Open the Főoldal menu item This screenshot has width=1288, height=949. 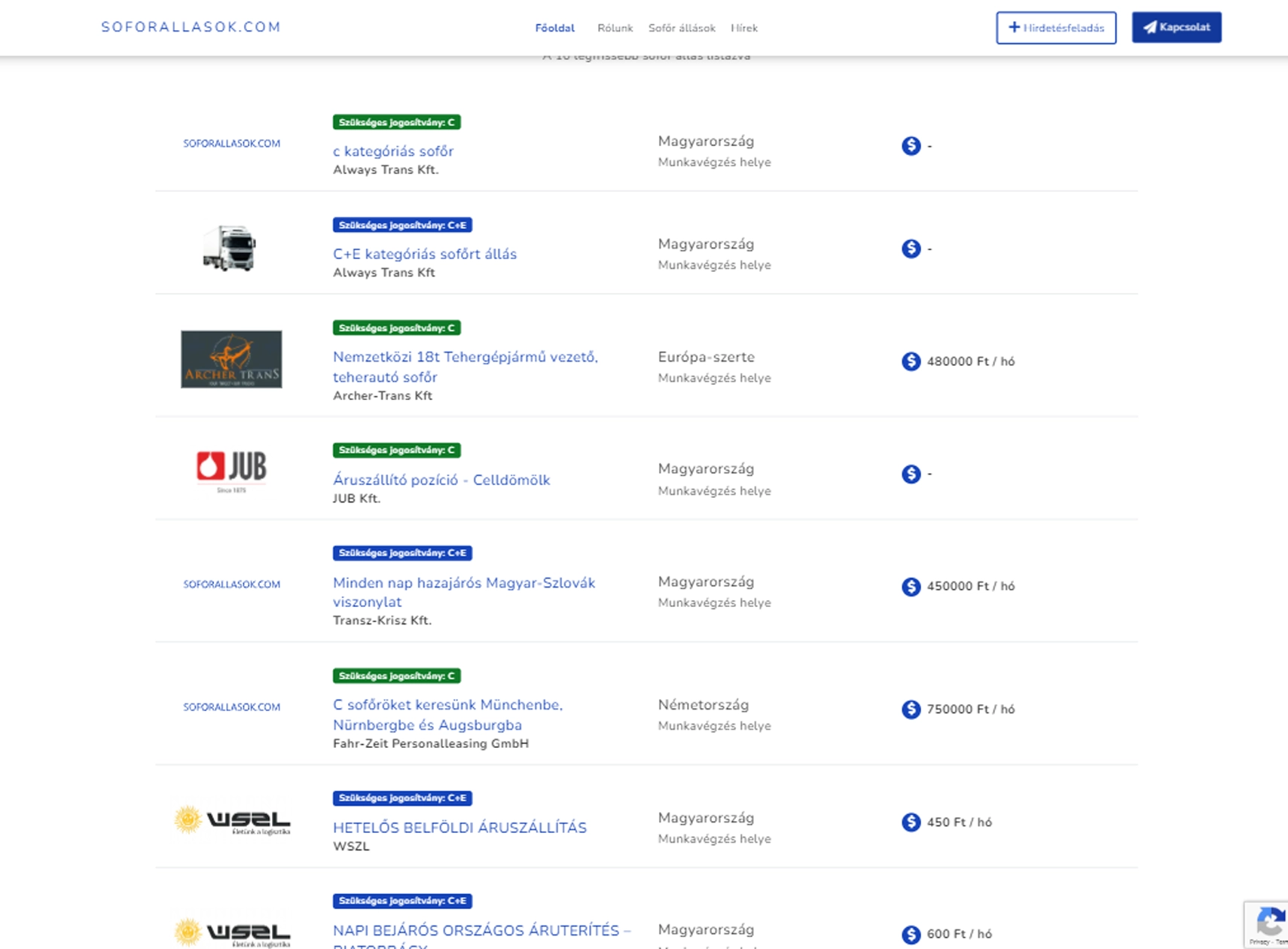[x=554, y=28]
